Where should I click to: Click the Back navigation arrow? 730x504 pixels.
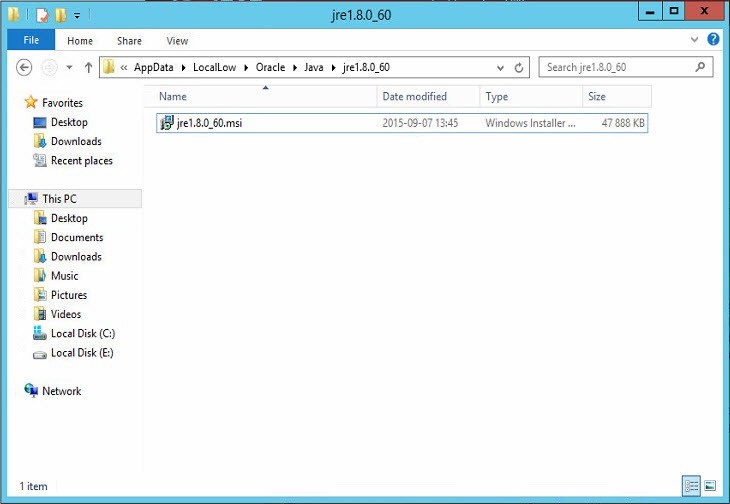point(24,67)
